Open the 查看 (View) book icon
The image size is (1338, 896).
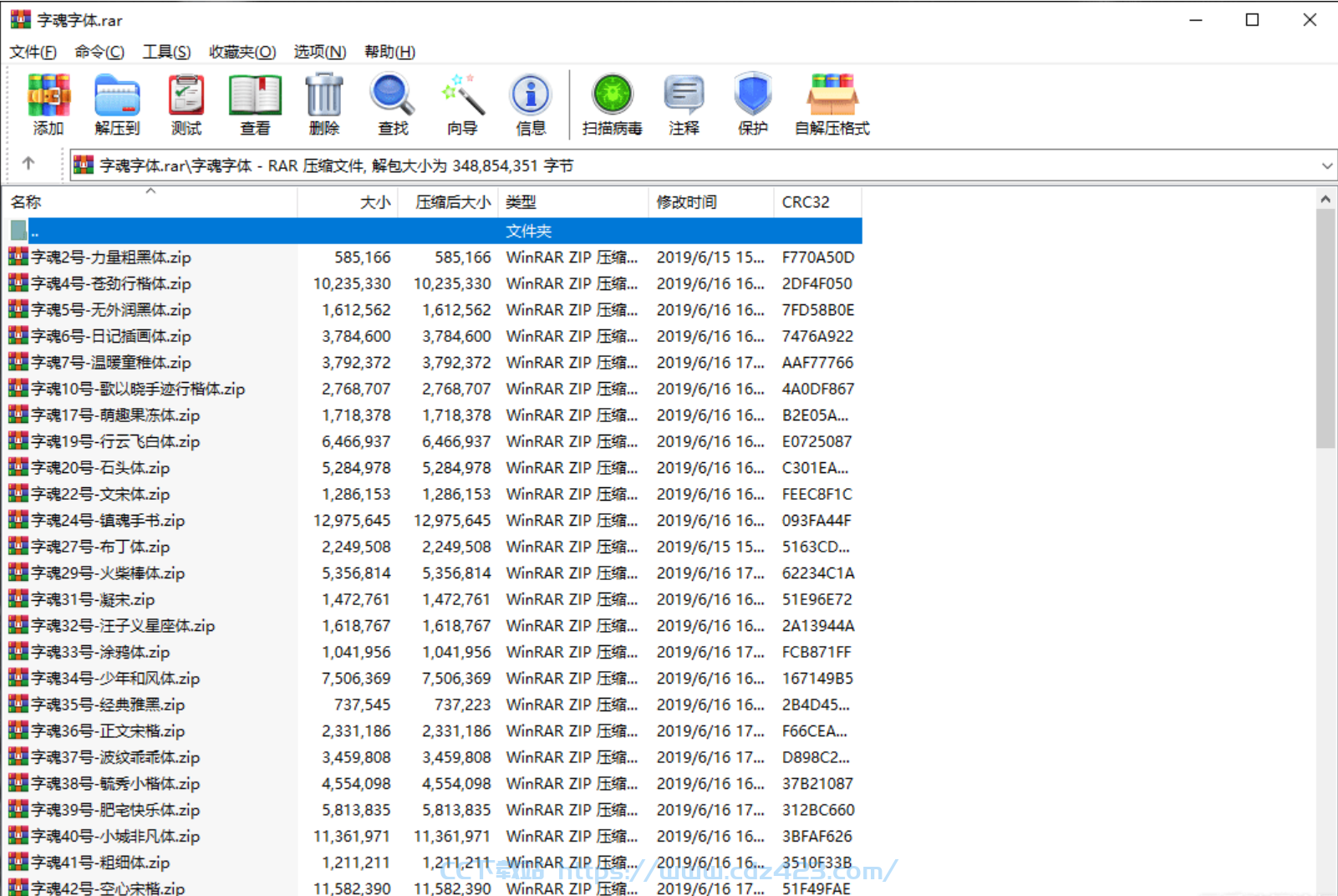[255, 104]
